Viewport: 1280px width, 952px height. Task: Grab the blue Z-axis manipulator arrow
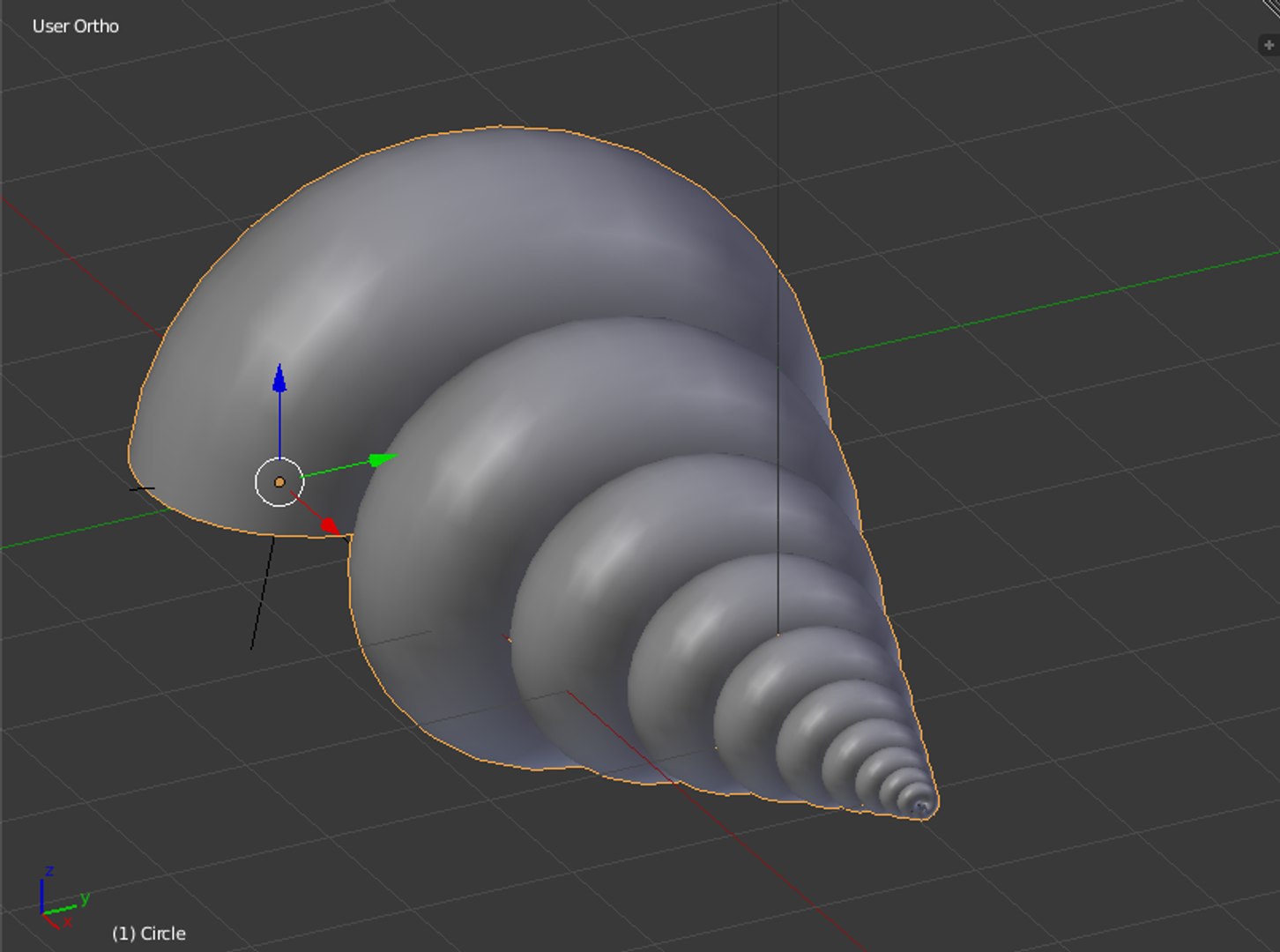pos(279,379)
